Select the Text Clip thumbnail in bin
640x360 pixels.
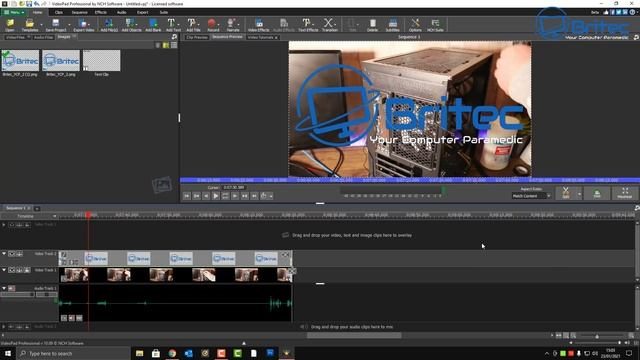pos(102,60)
